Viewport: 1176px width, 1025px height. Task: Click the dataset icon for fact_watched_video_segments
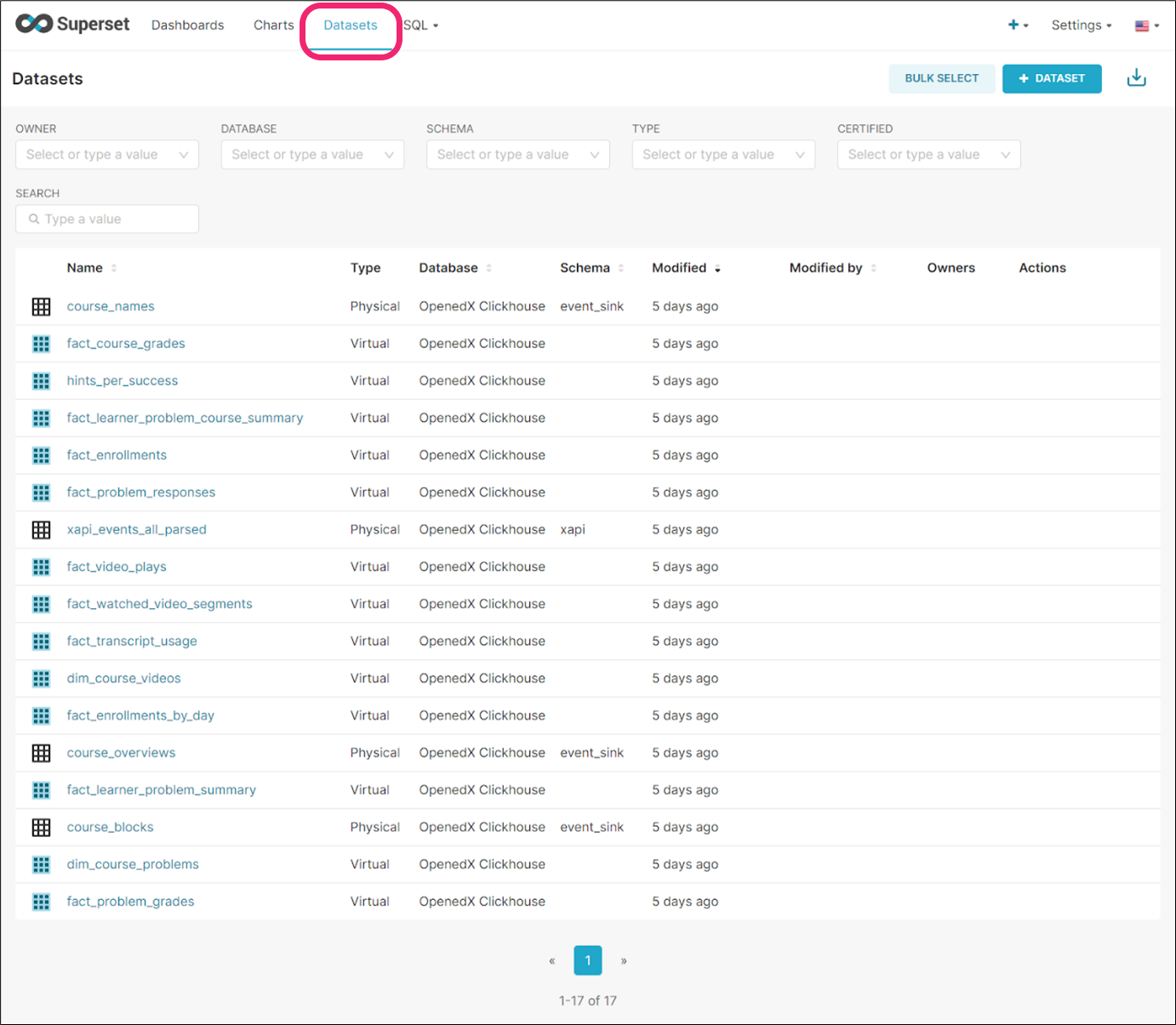[x=41, y=604]
